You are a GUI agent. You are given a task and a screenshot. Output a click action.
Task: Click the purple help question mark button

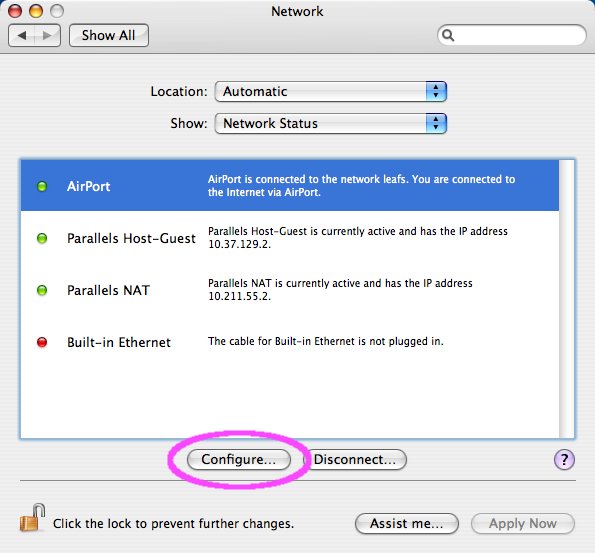(564, 460)
